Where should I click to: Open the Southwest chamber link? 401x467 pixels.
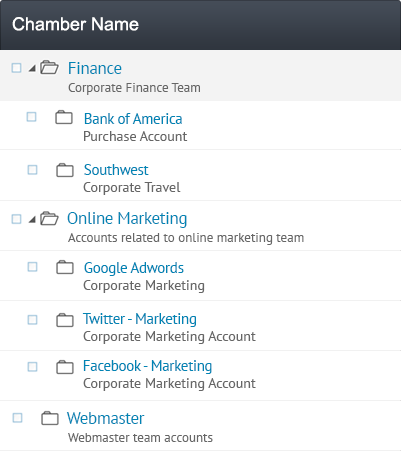pos(116,170)
